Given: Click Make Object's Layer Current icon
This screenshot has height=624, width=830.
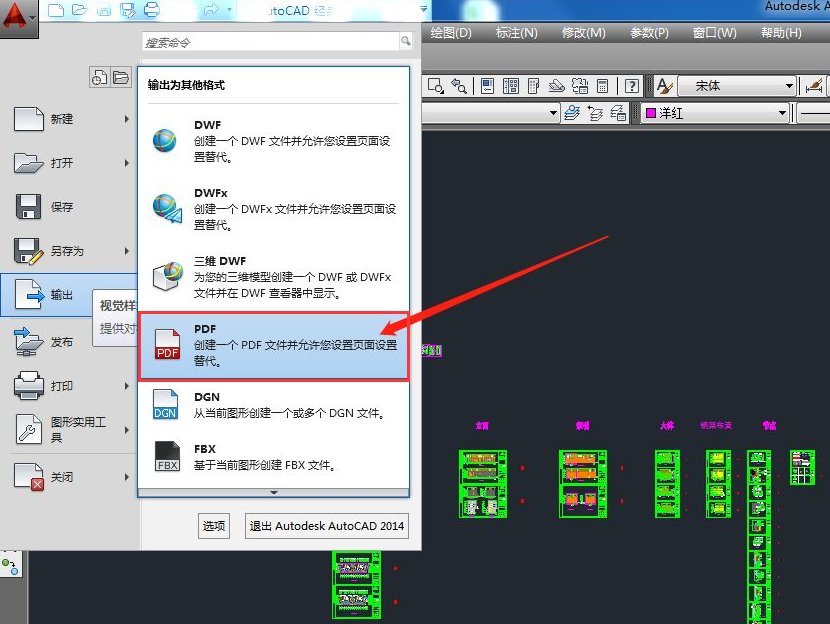Looking at the screenshot, I should point(572,113).
